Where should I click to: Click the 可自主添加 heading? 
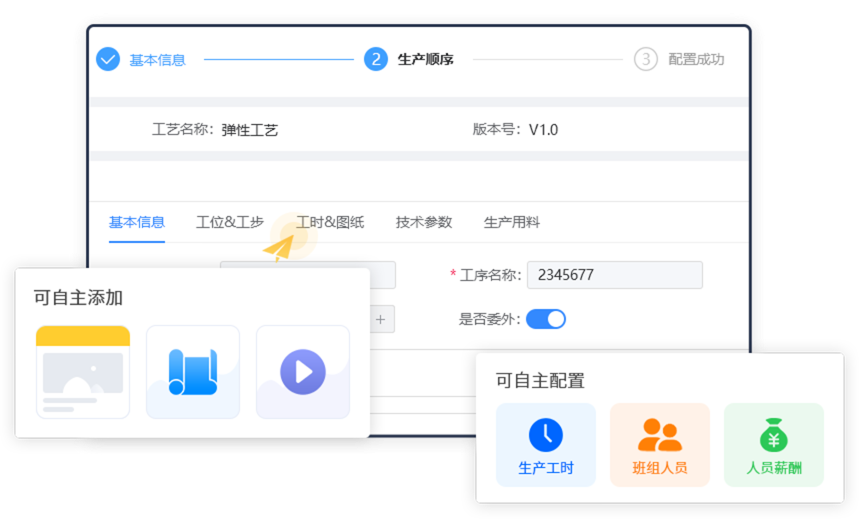coord(78,298)
